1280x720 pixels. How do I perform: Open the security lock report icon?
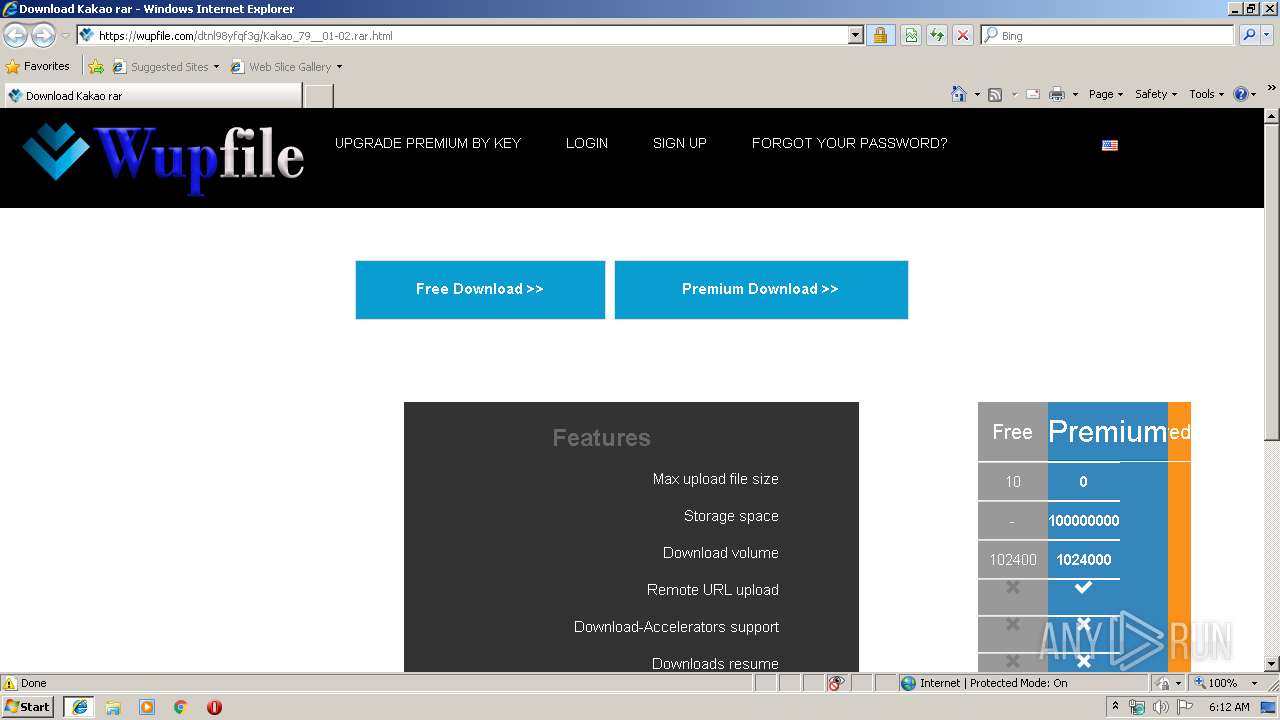pos(880,35)
